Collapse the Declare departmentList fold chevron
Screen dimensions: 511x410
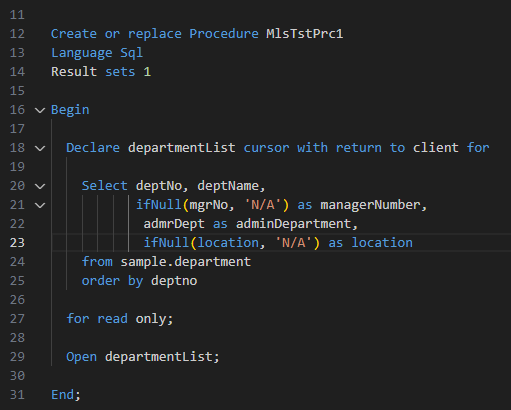(40, 148)
